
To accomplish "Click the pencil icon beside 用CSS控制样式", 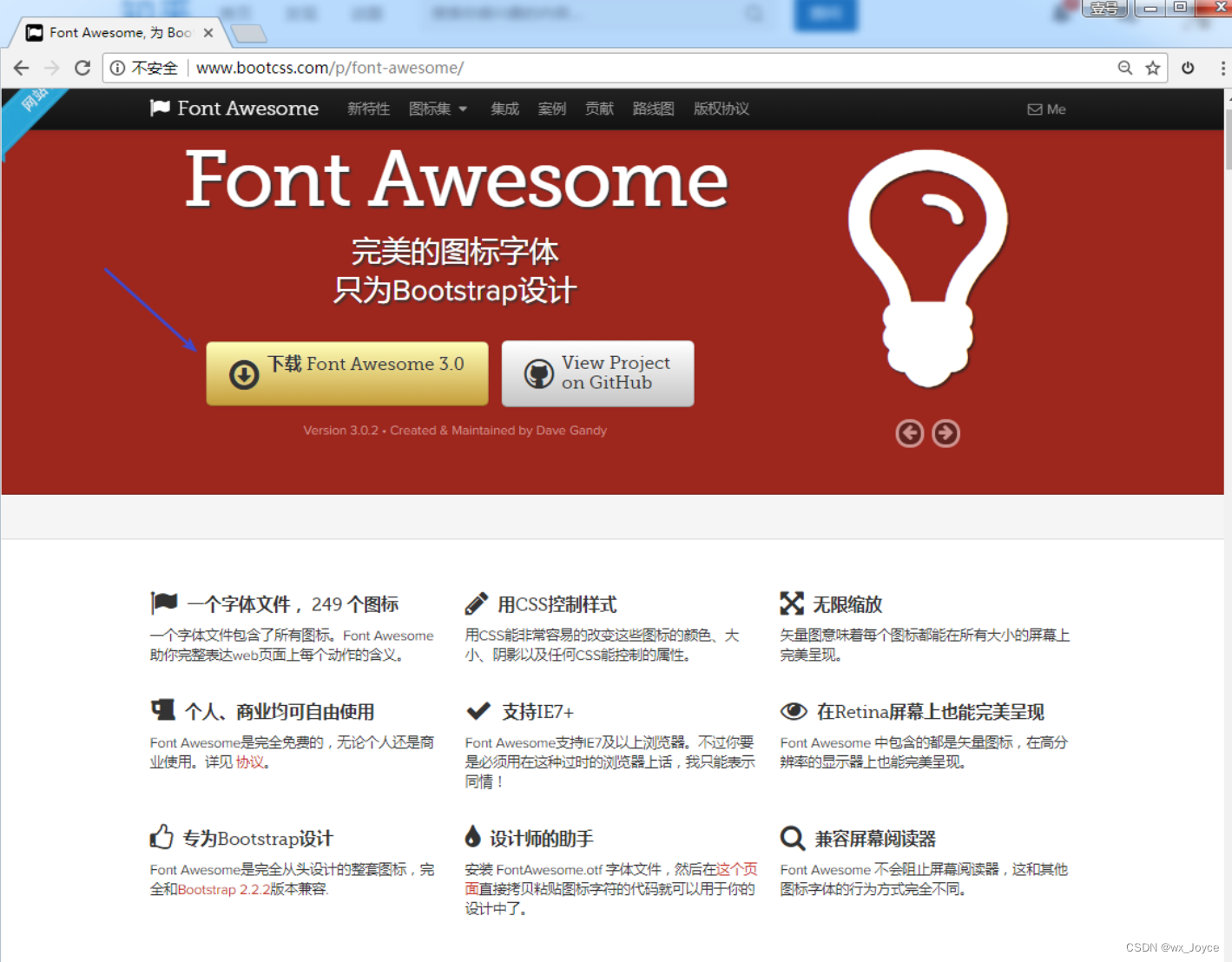I will (x=477, y=603).
